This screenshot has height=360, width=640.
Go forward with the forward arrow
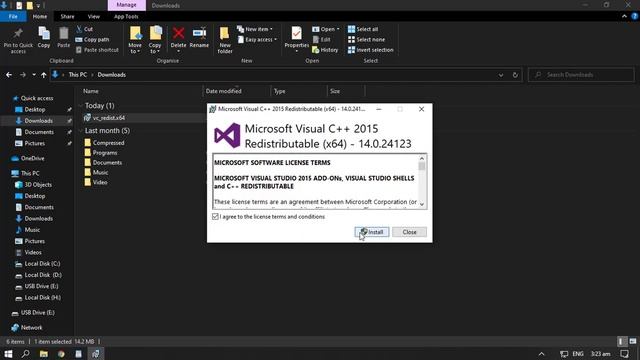pos(23,75)
